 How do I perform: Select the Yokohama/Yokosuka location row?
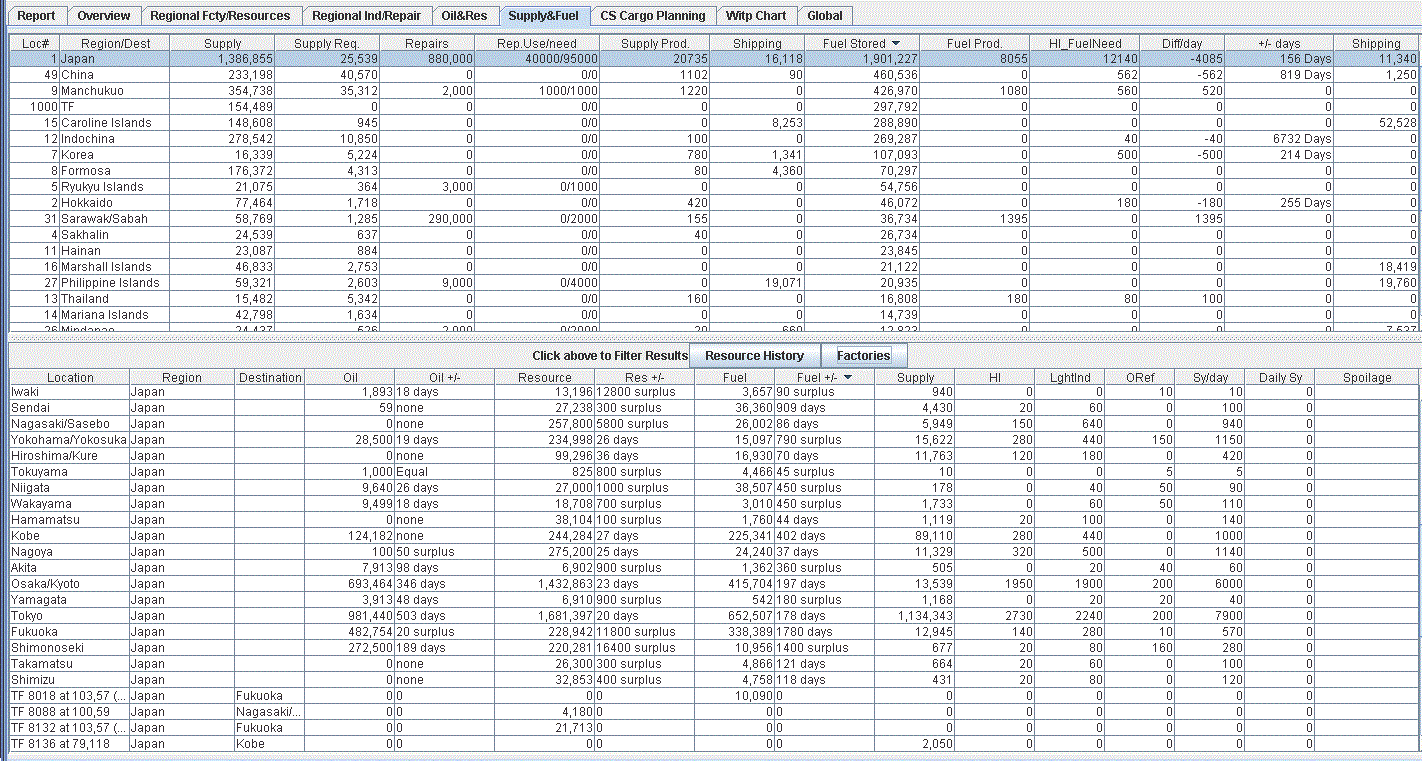tap(714, 440)
